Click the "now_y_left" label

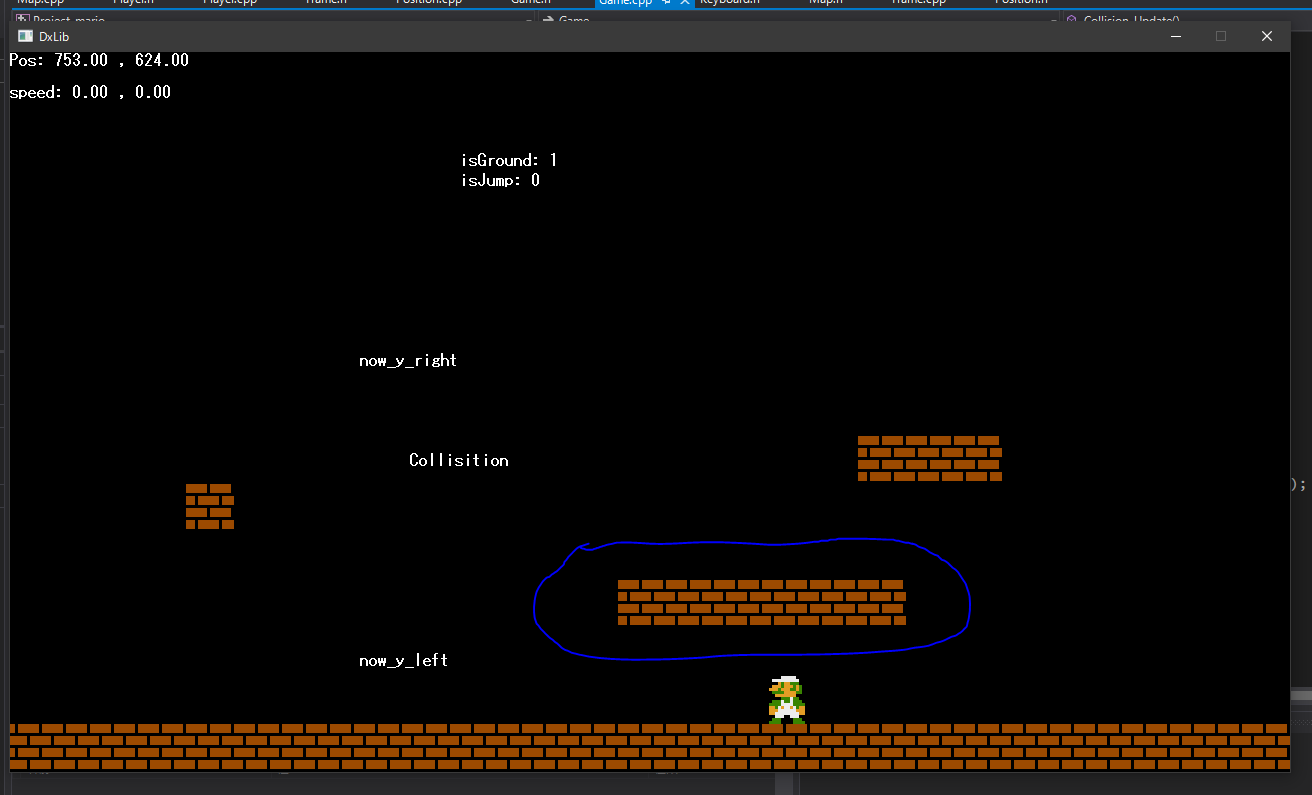pyautogui.click(x=404, y=660)
